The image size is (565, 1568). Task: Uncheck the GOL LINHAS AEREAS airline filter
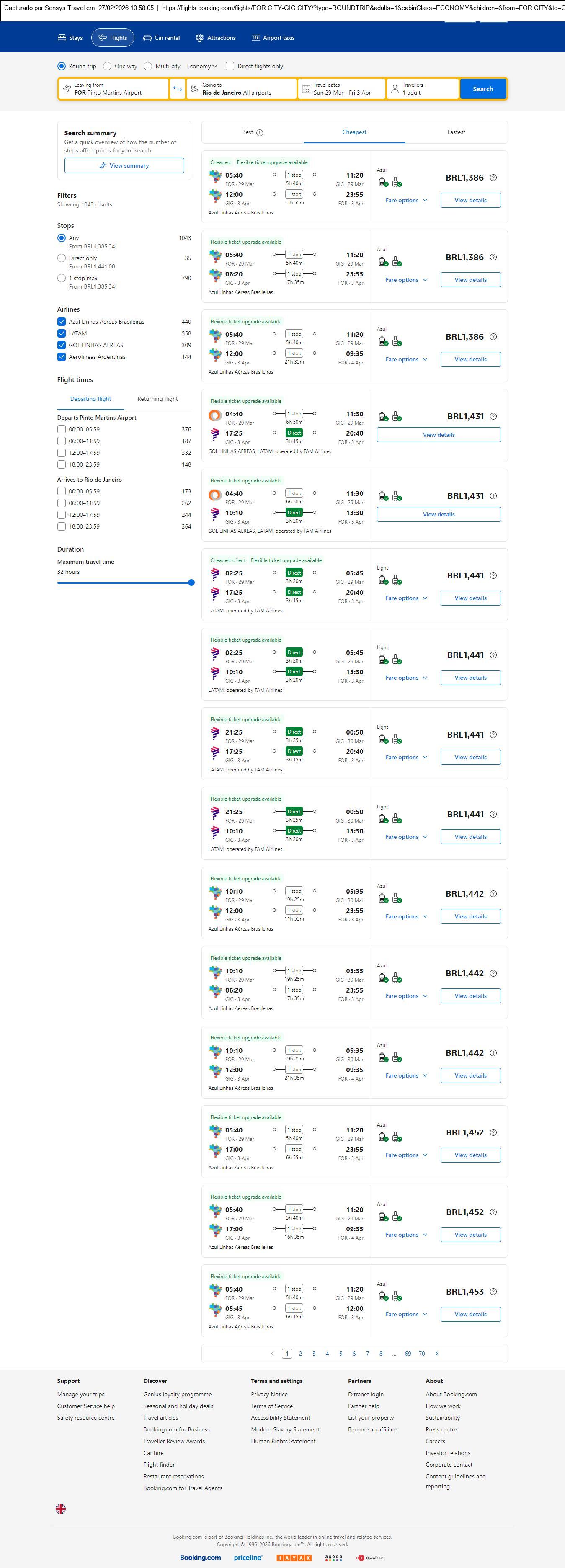pyautogui.click(x=62, y=345)
